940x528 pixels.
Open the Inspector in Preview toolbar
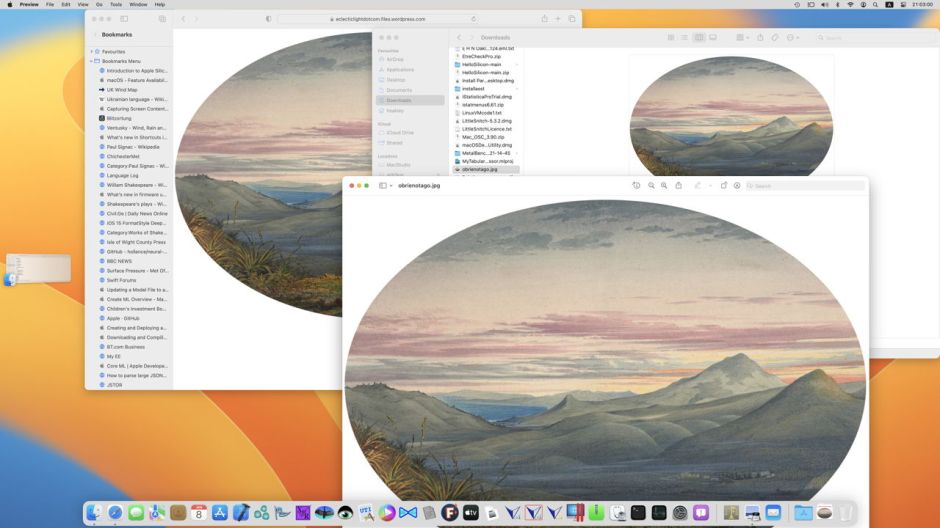pos(636,186)
